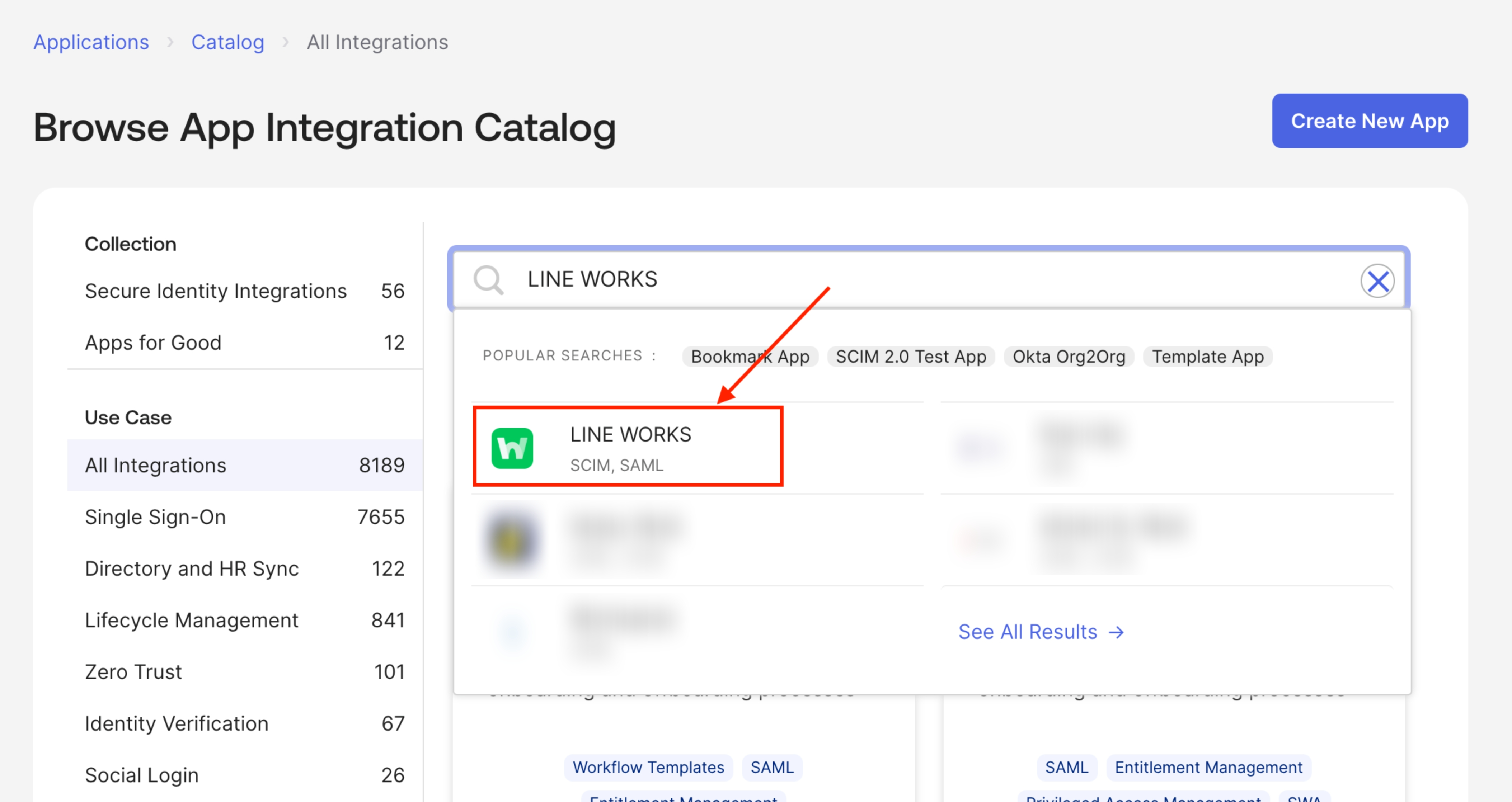Select the All Integrations use case
The width and height of the screenshot is (1512, 802).
point(245,465)
